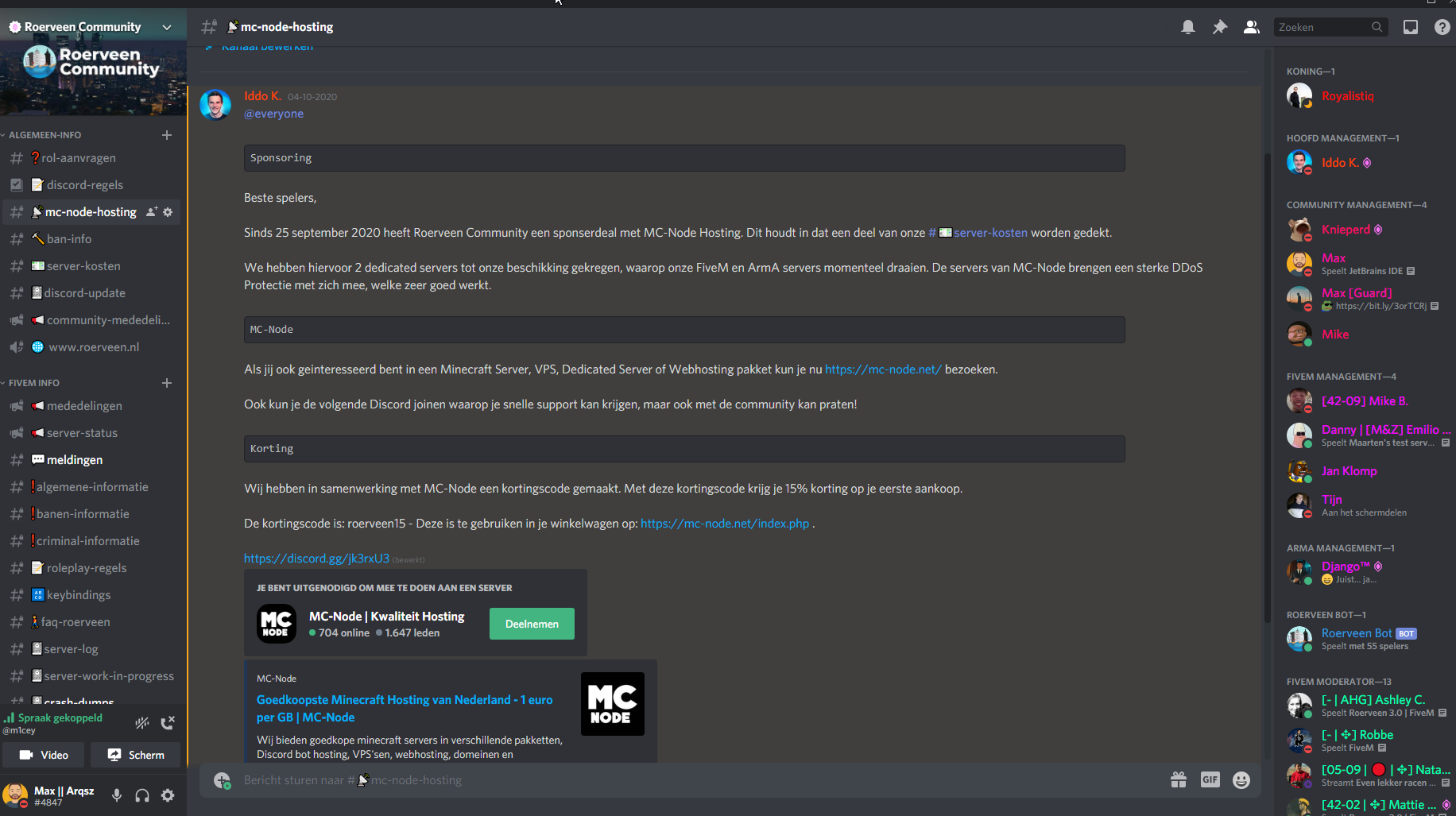Screen dimensions: 1456x816
Task: Show pinned messages in channel
Action: pos(1219,27)
